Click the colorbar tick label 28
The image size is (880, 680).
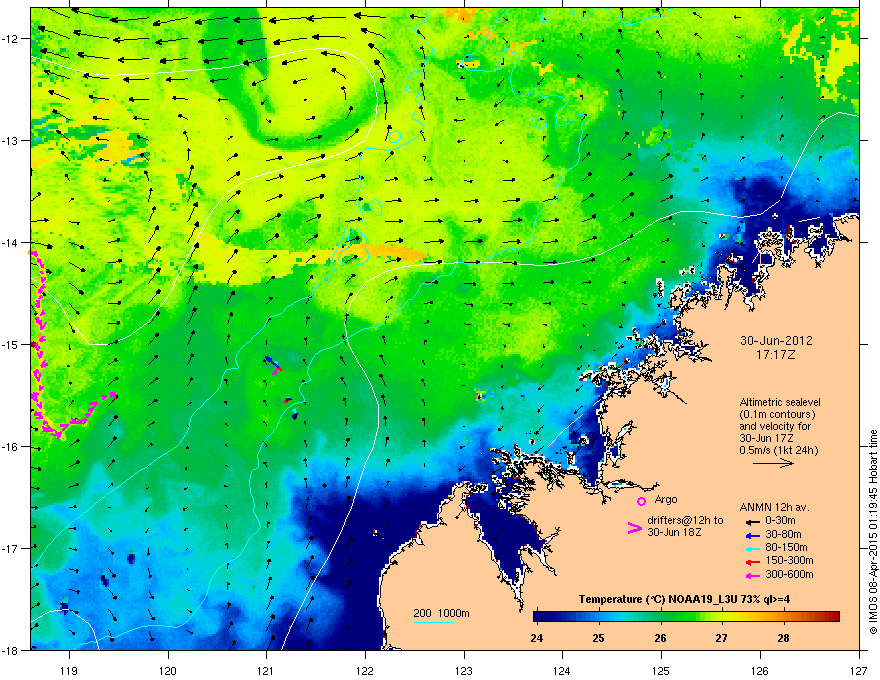click(x=783, y=638)
